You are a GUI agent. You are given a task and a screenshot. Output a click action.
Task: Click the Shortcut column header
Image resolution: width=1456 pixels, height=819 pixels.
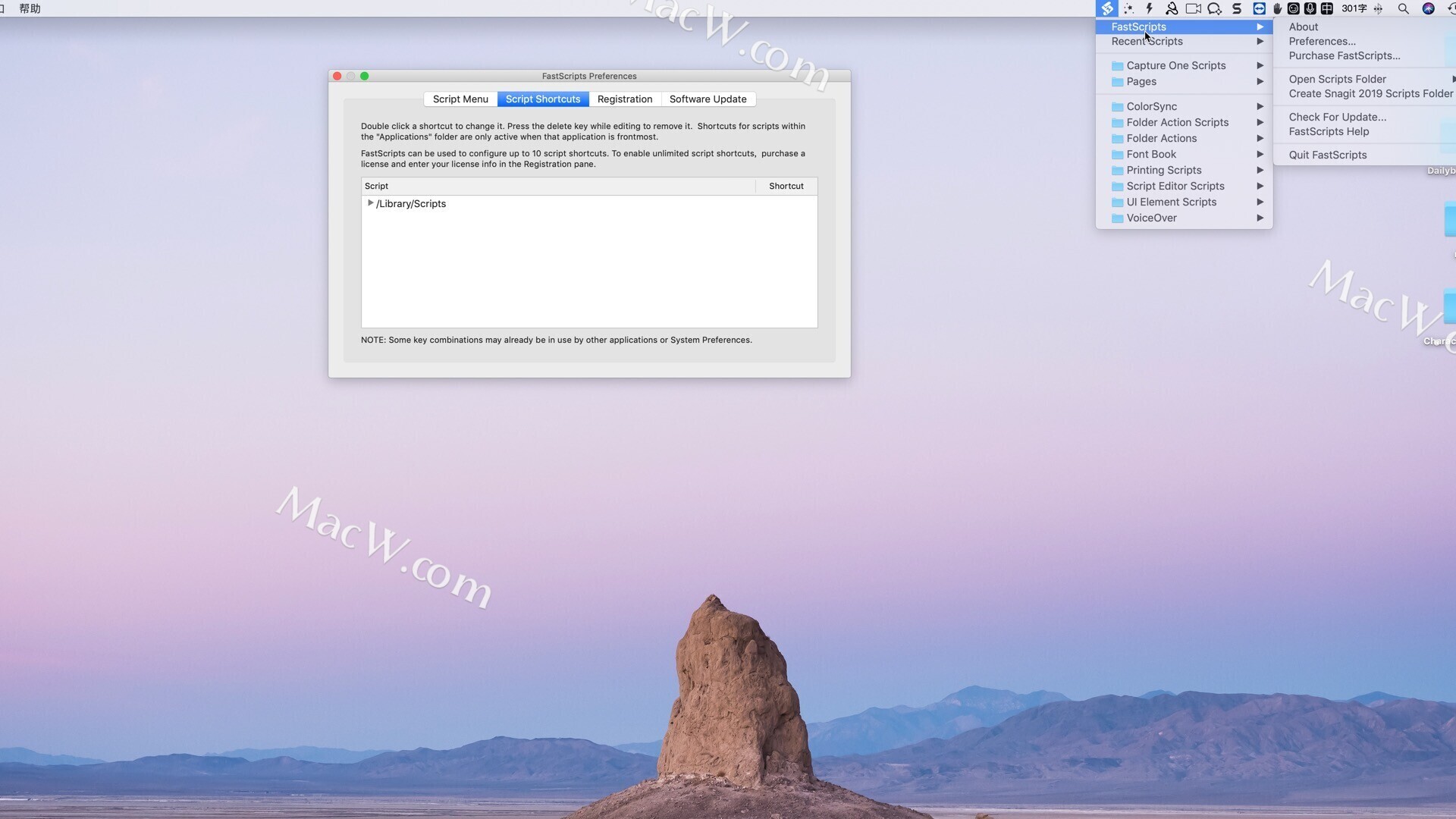[786, 186]
